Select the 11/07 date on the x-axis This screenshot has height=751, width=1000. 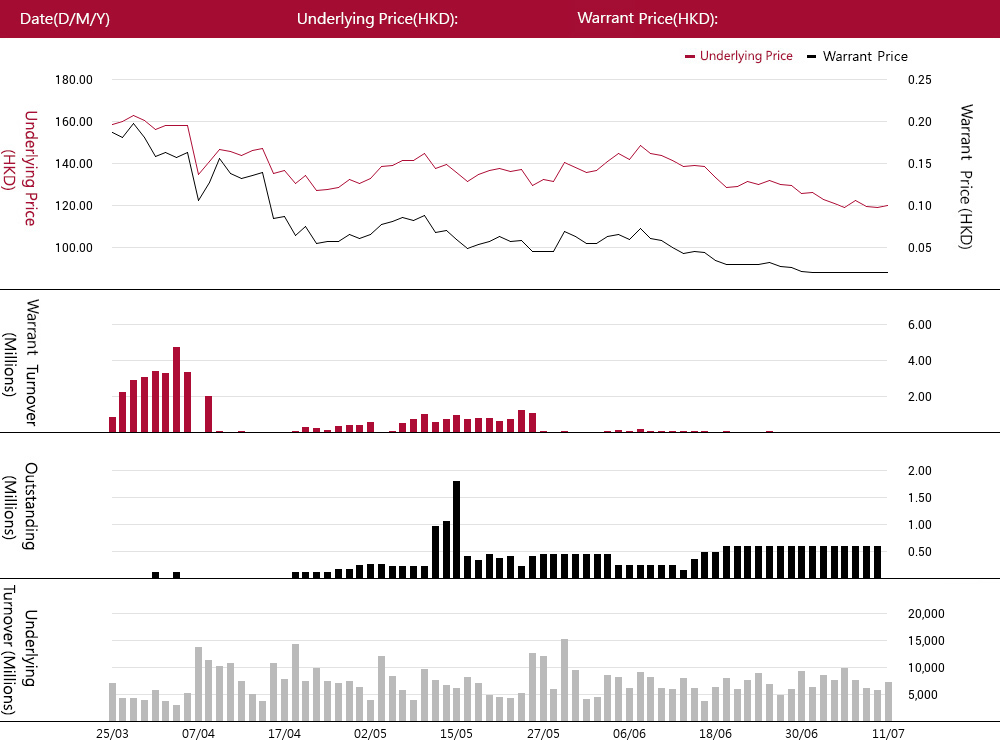[x=888, y=734]
